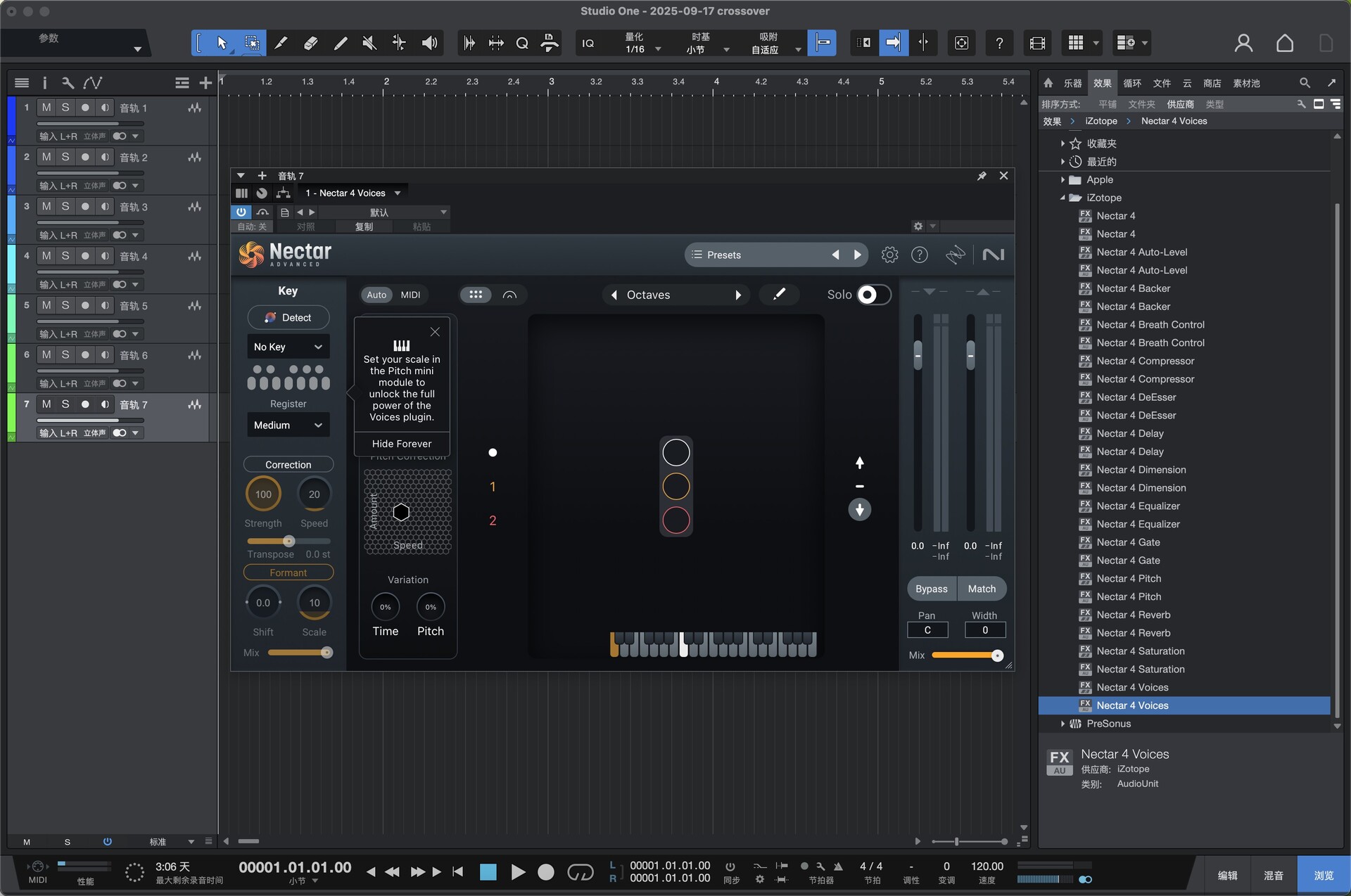Expand the PreSonus folder
The image size is (1351, 896).
coord(1063,724)
